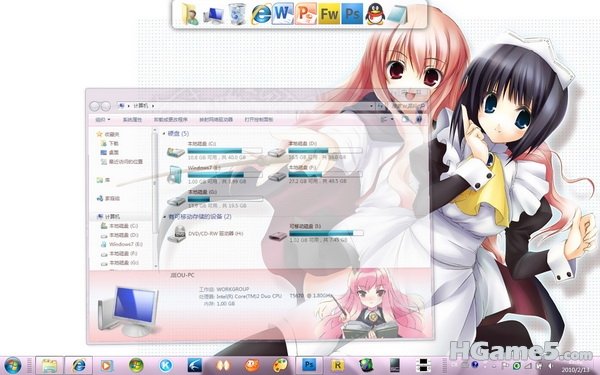
Task: Click the explorer search box
Action: coord(407,106)
